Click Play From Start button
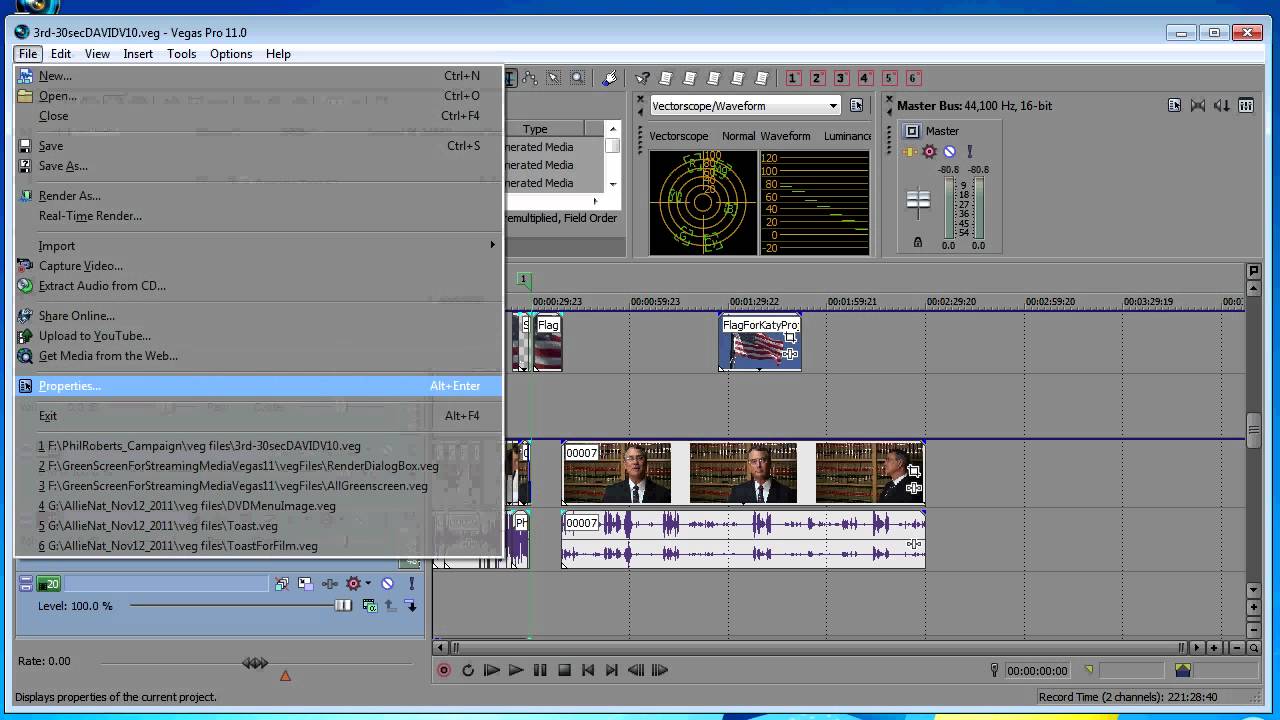 492,670
